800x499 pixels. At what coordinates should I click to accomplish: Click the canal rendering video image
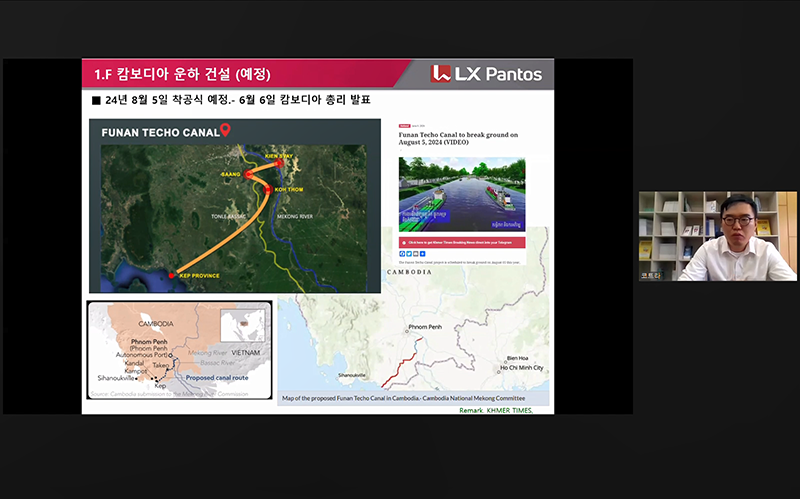click(462, 194)
